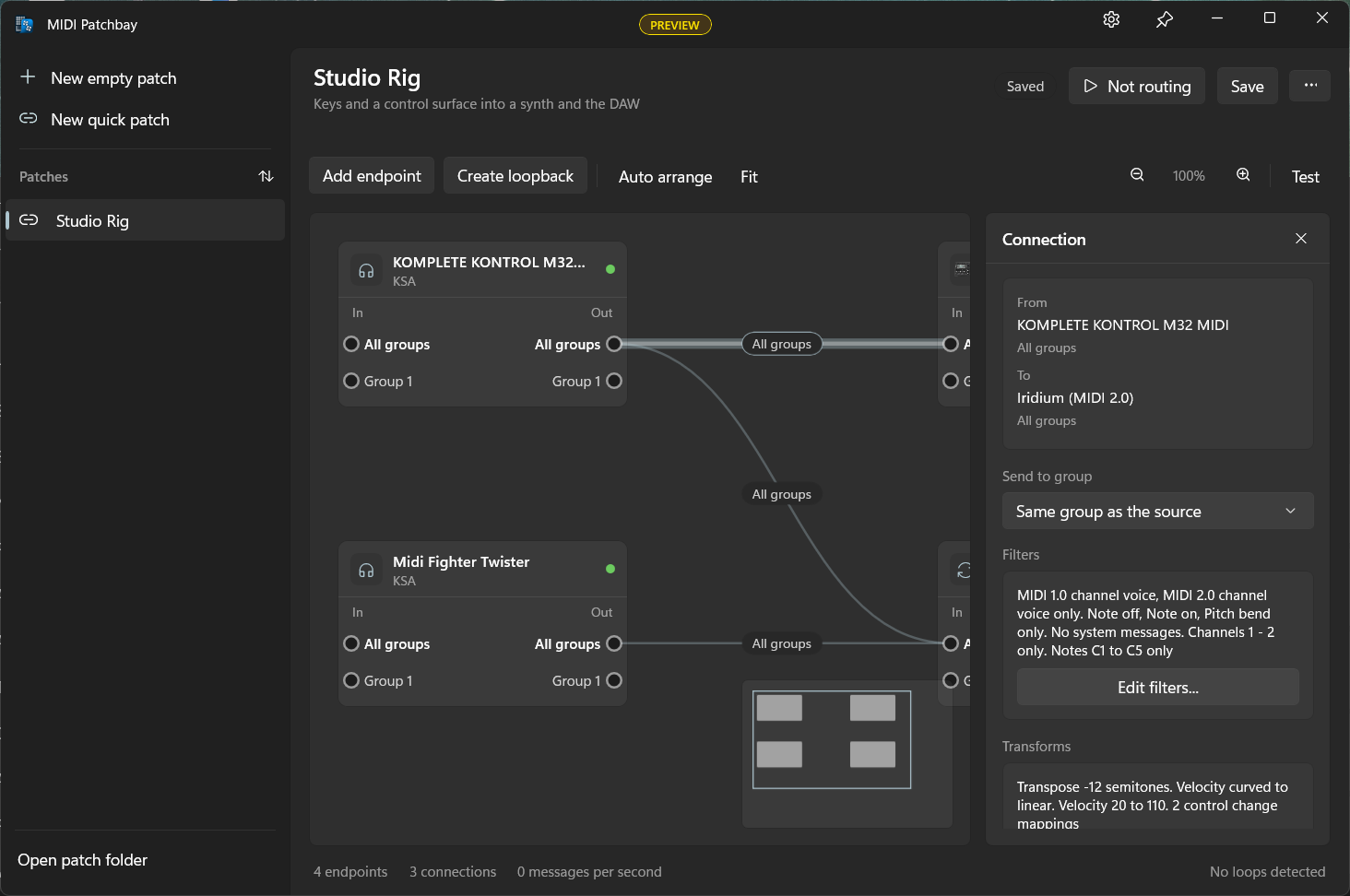The height and width of the screenshot is (896, 1350).
Task: Select KOMPLETE KONTROL All groups output port
Action: coord(614,344)
